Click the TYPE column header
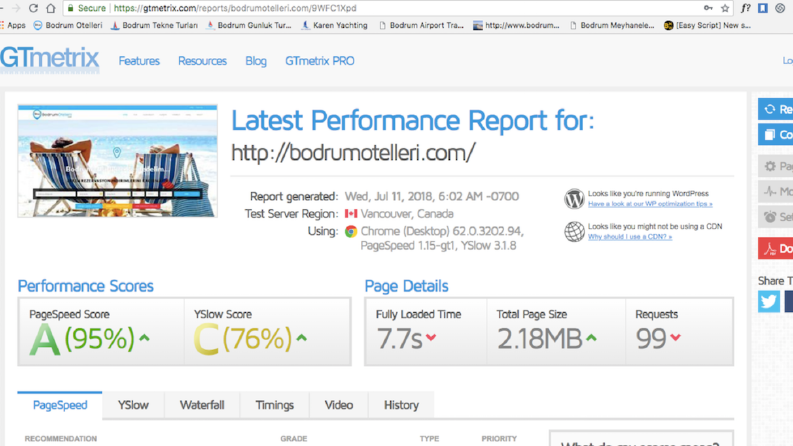 click(429, 439)
